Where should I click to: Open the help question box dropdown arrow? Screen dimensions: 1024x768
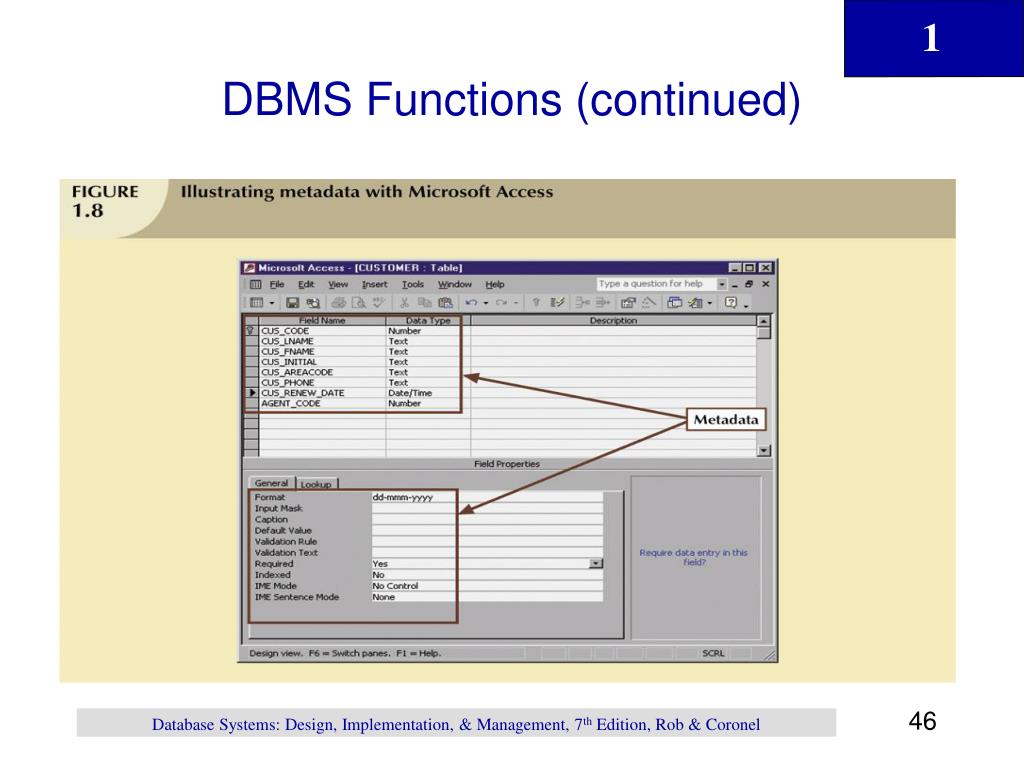click(x=722, y=284)
